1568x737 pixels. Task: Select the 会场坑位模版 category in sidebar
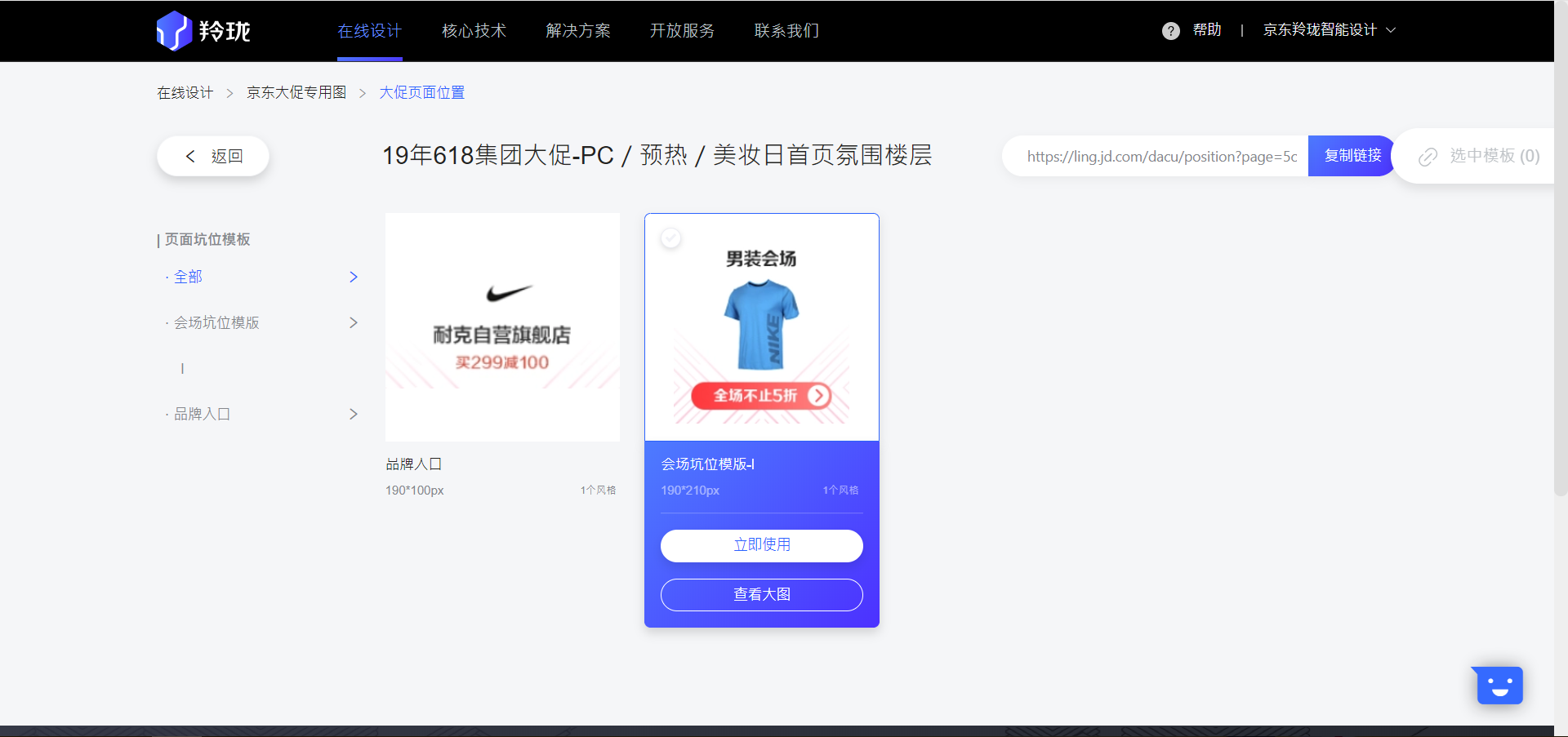tap(216, 322)
